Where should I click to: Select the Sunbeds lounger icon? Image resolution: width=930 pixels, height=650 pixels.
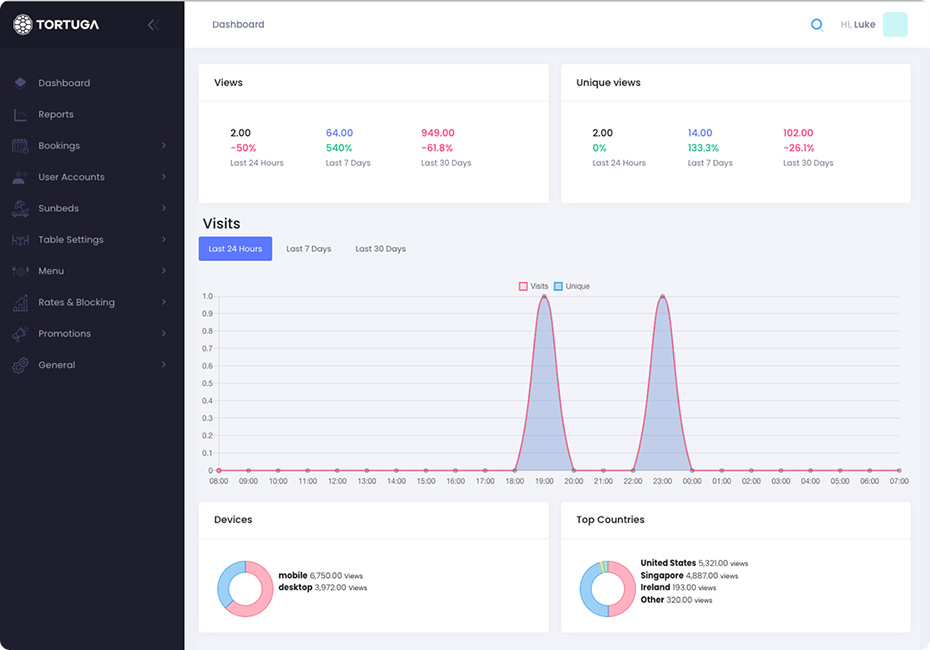(x=20, y=209)
